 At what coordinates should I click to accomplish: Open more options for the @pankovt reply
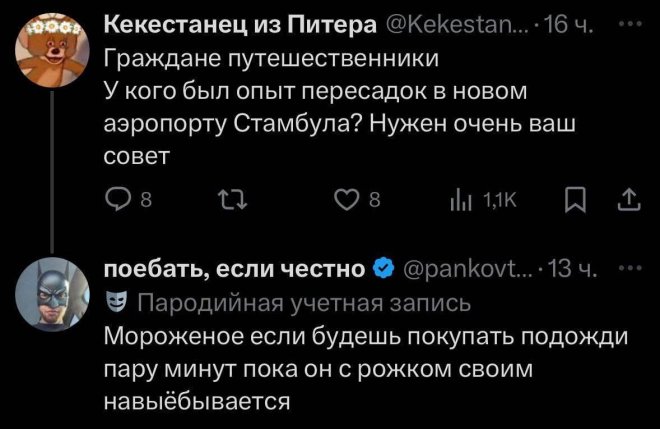627,269
